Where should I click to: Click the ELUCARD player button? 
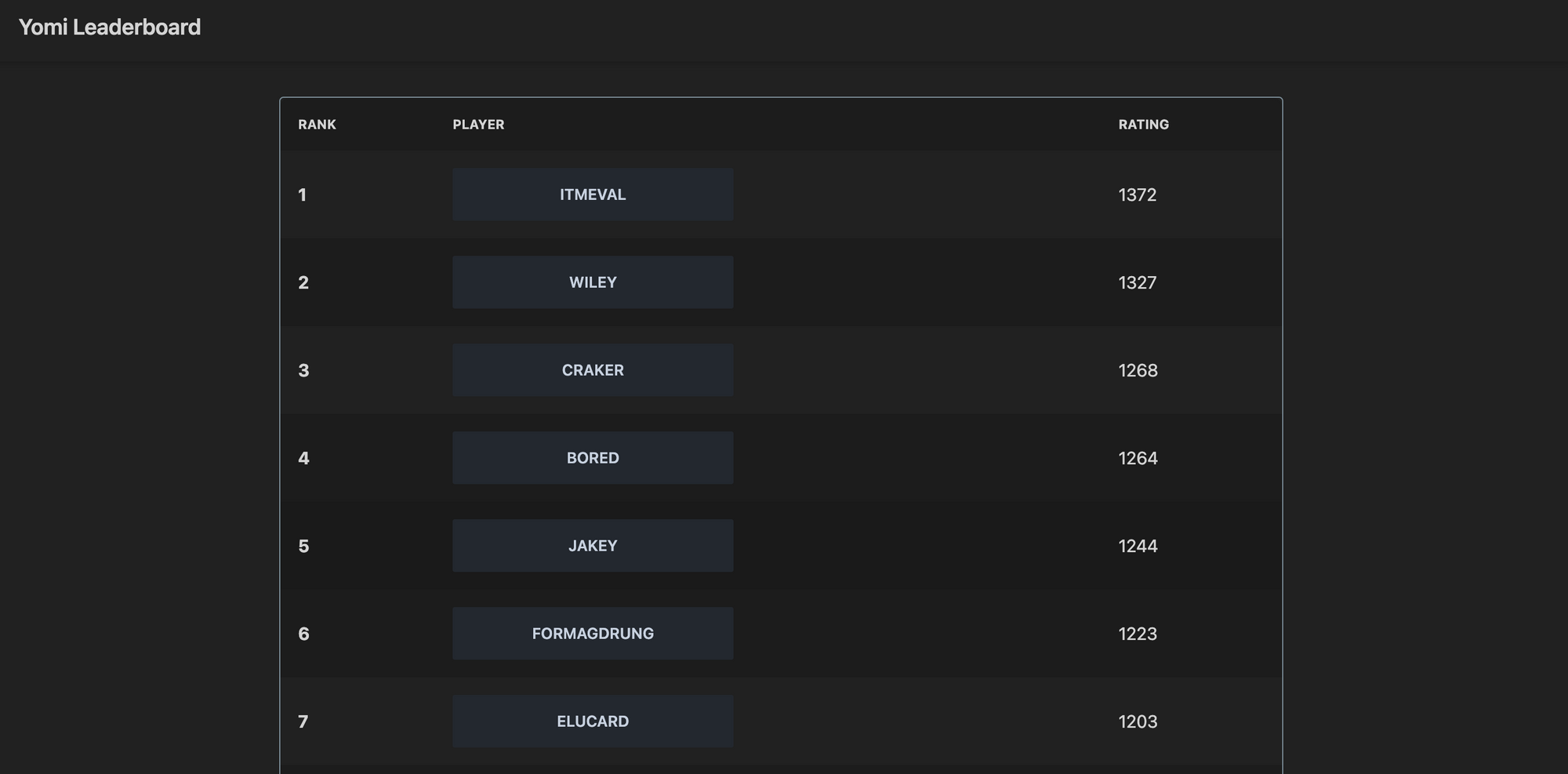(x=593, y=721)
